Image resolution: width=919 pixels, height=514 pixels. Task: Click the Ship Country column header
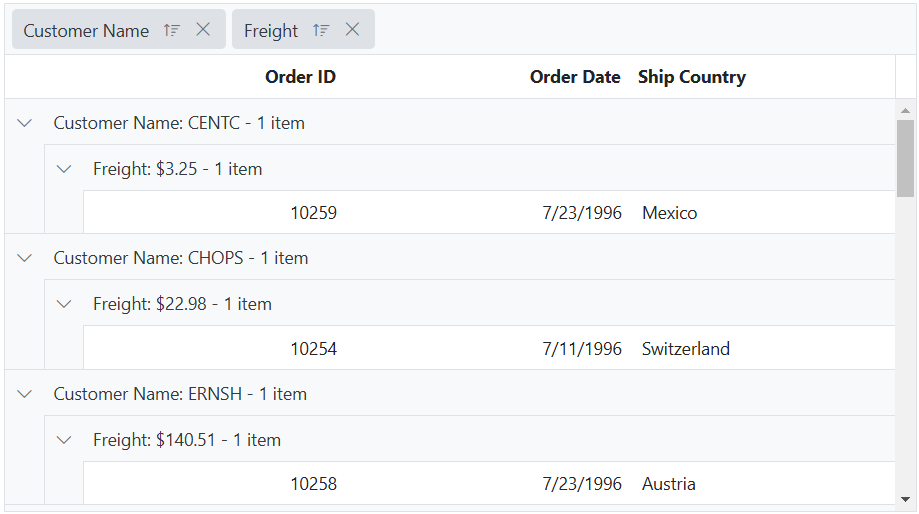(692, 77)
